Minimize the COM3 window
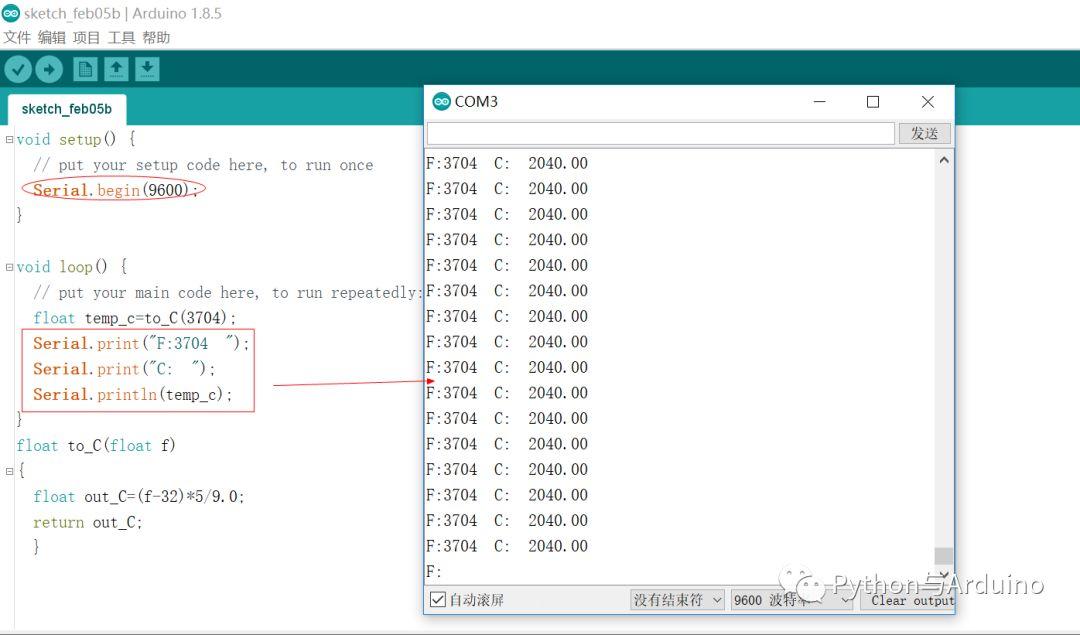 pyautogui.click(x=819, y=101)
